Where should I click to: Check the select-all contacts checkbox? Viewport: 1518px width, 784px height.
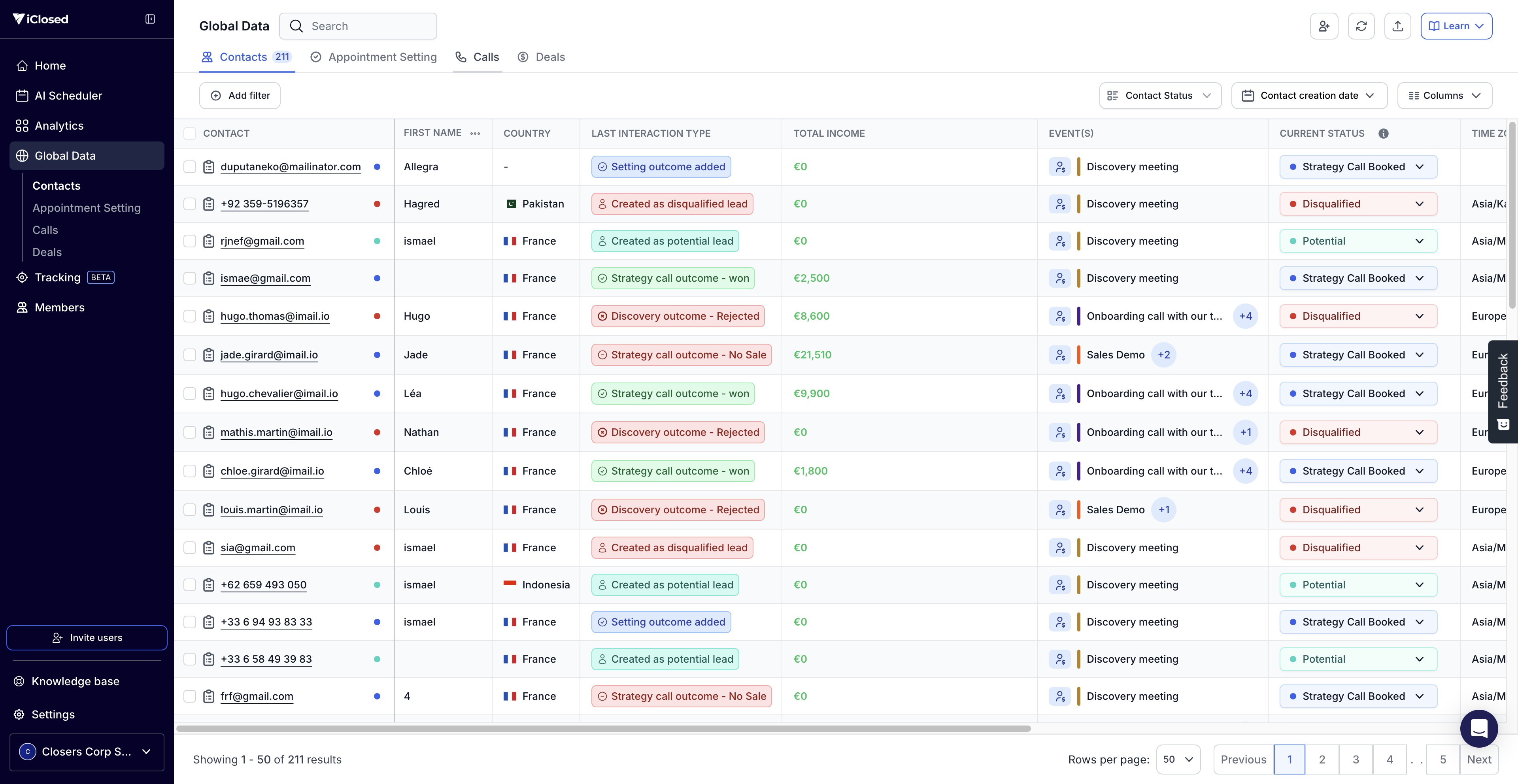point(190,134)
